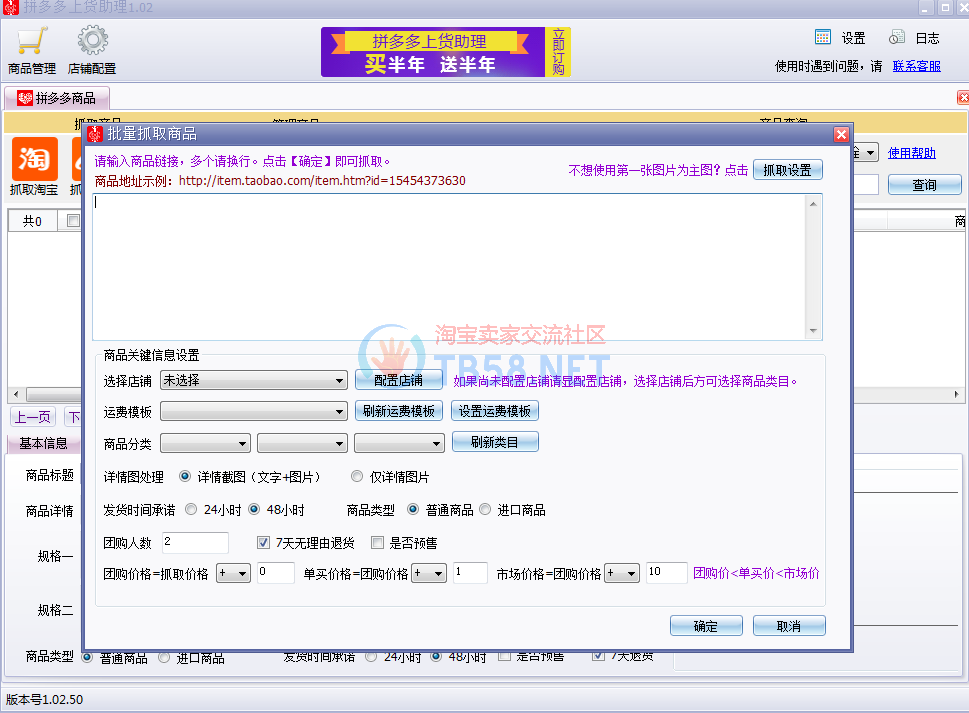The image size is (969, 713).
Task: Click horizontal scrollbar left arrow in main window
Action: 16,394
